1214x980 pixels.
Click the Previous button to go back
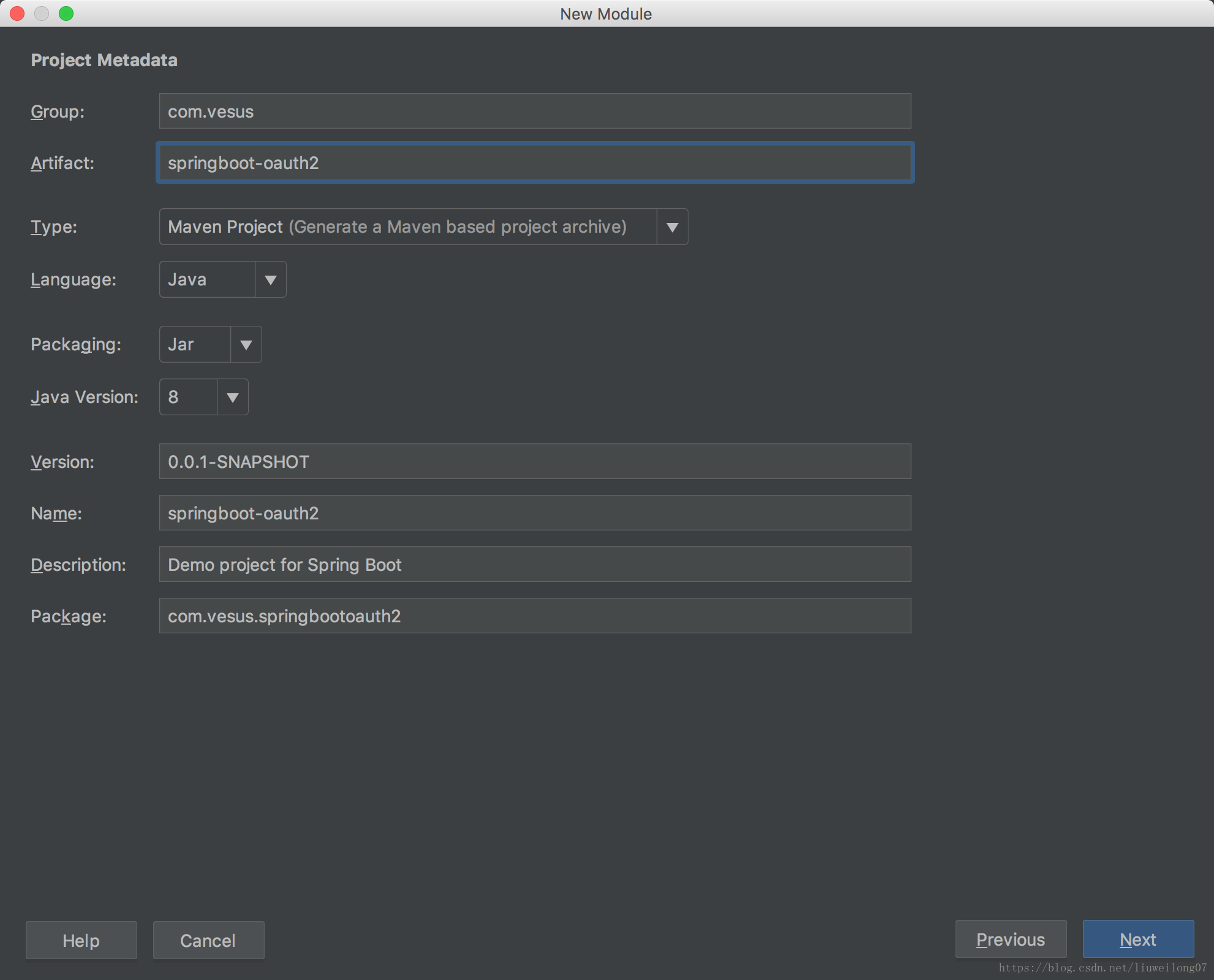point(1010,939)
